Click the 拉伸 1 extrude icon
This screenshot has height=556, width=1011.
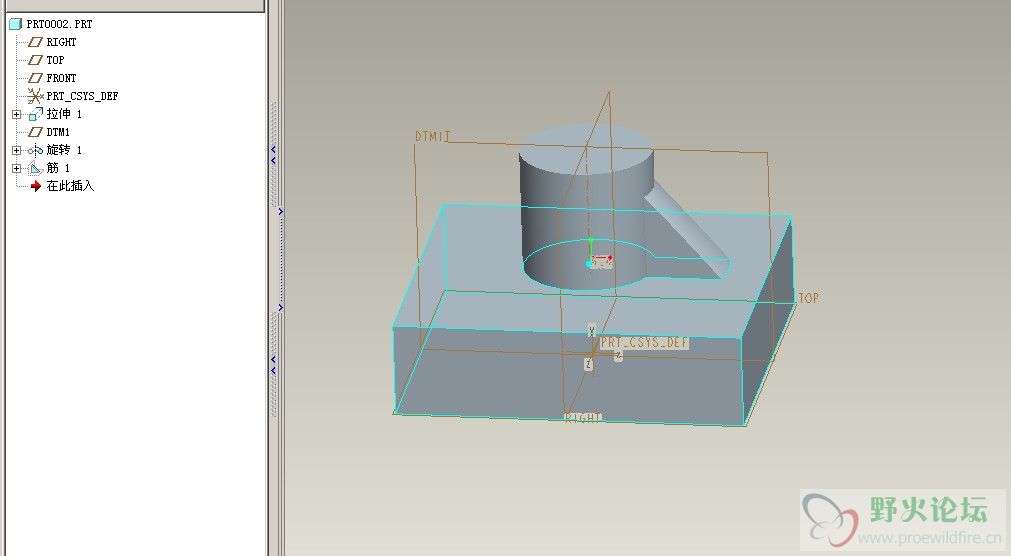click(x=35, y=114)
